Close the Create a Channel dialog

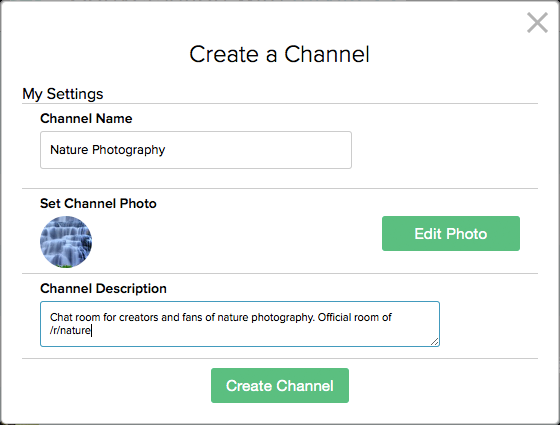point(537,22)
